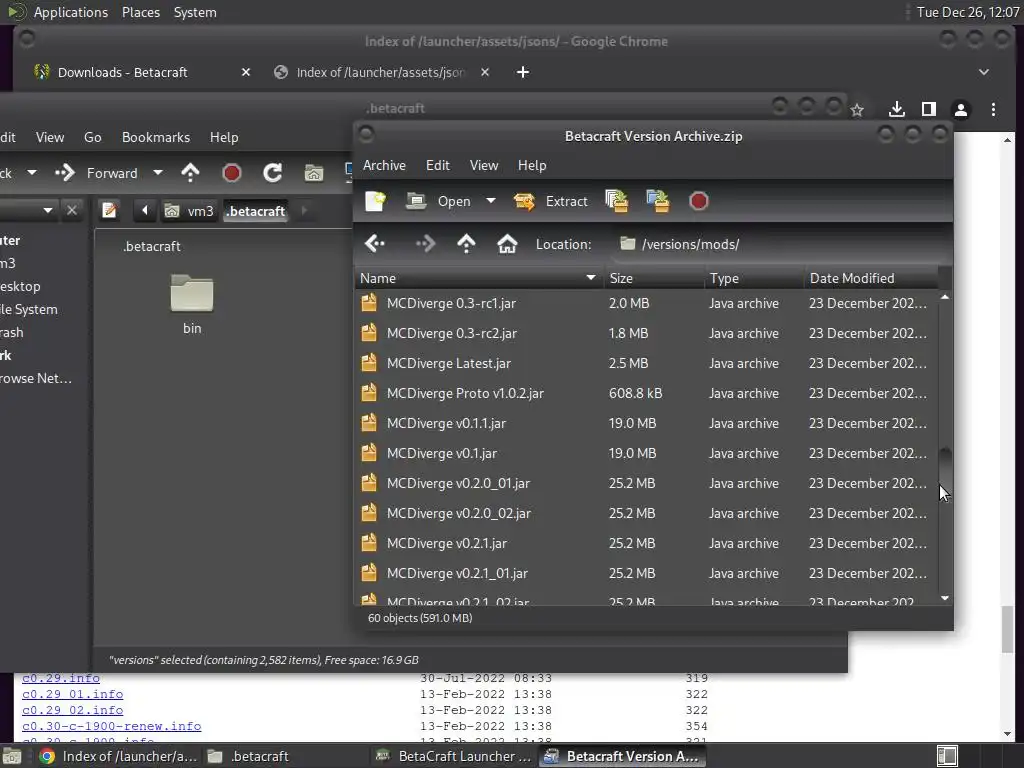
Task: Open the file manager Go menu
Action: (x=93, y=137)
